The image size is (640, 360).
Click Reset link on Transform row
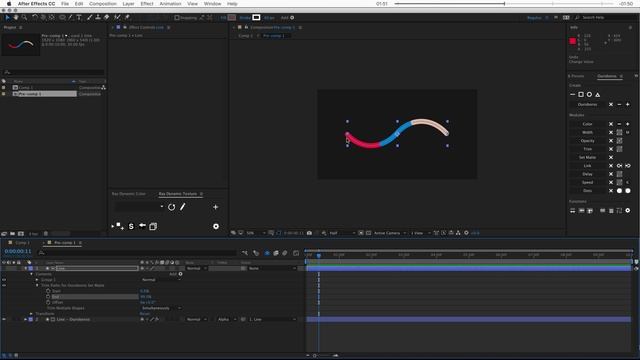pos(144,314)
